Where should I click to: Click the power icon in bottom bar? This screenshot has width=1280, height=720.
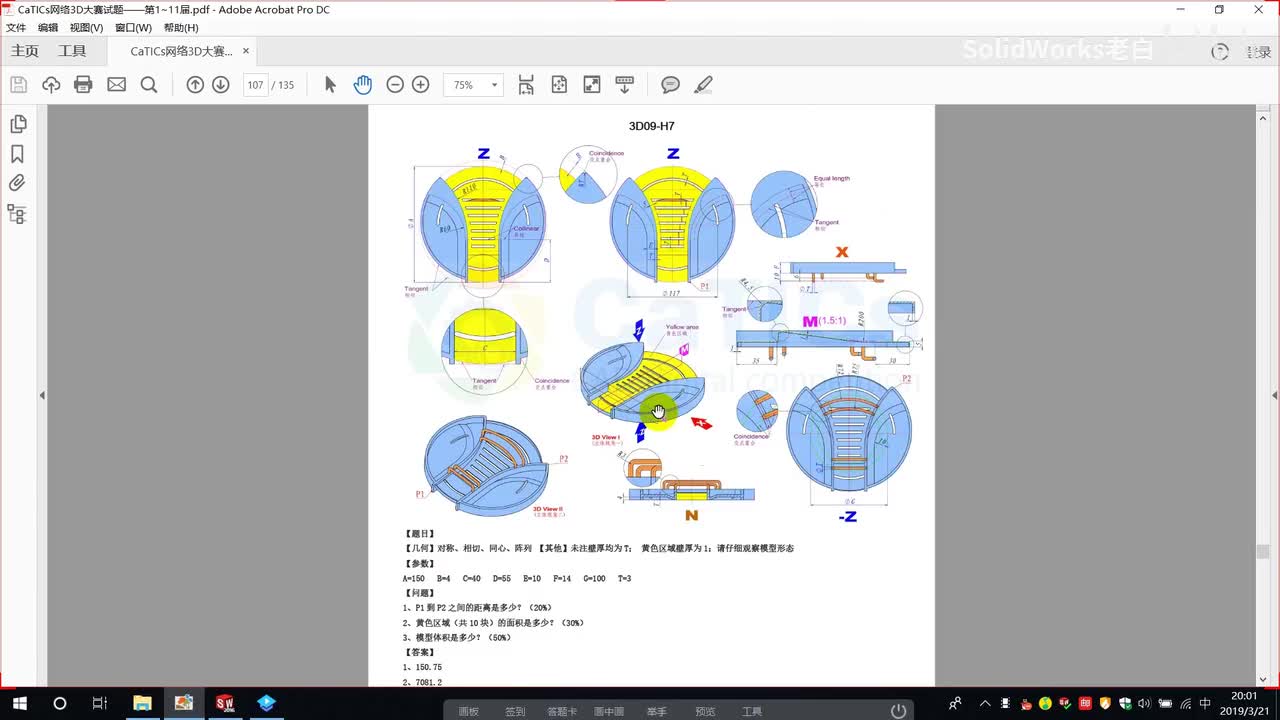point(899,710)
